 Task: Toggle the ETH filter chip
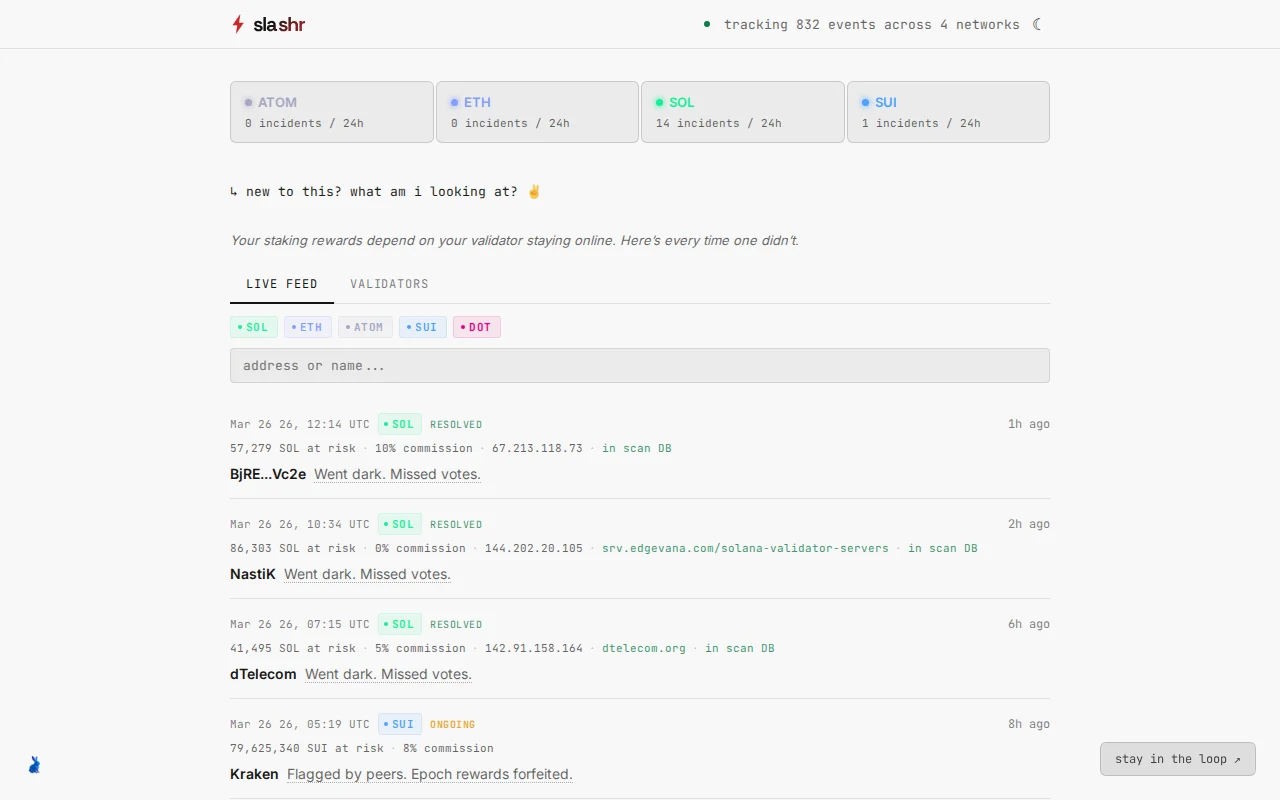pyautogui.click(x=308, y=327)
